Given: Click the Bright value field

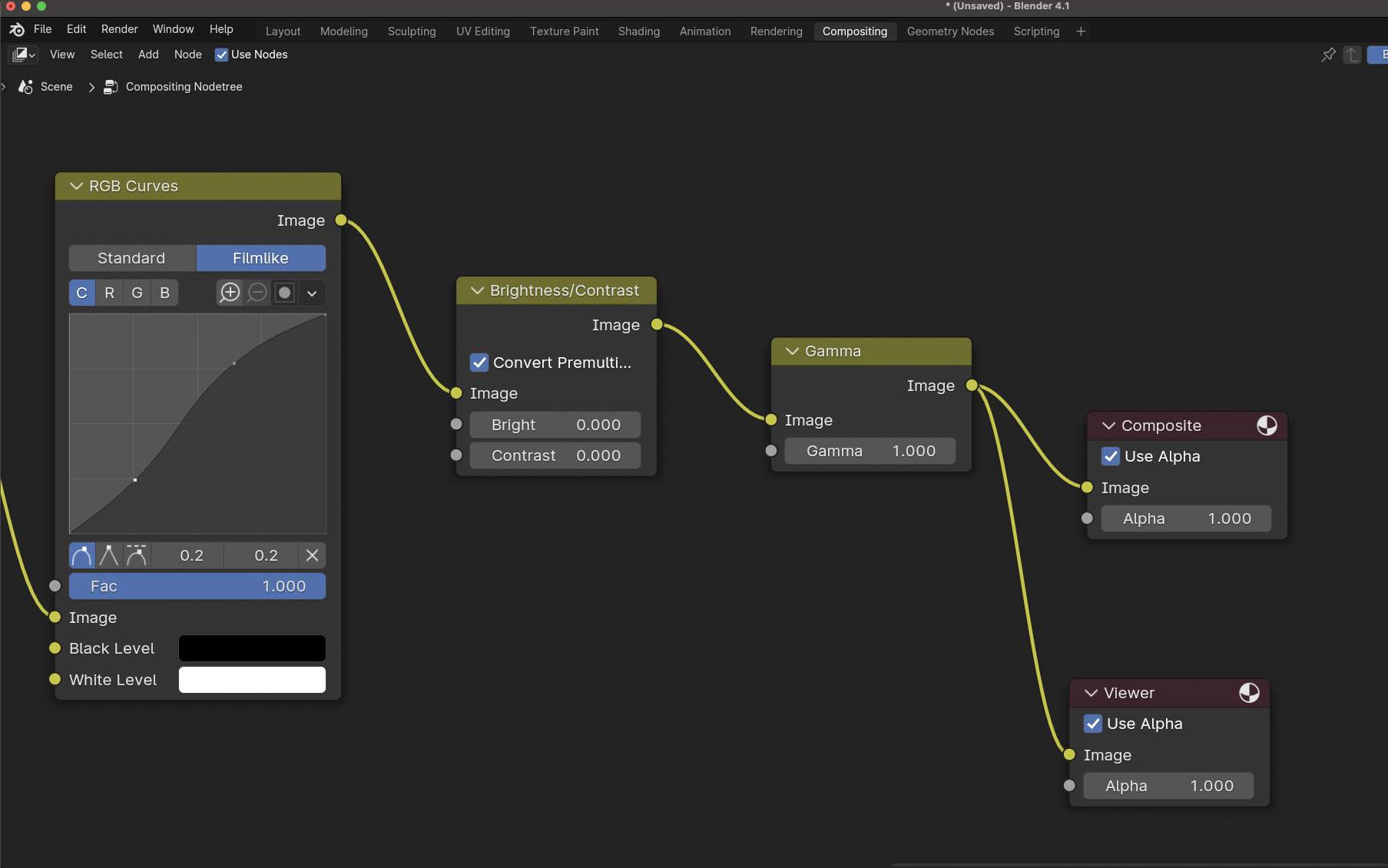Looking at the screenshot, I should tap(555, 425).
